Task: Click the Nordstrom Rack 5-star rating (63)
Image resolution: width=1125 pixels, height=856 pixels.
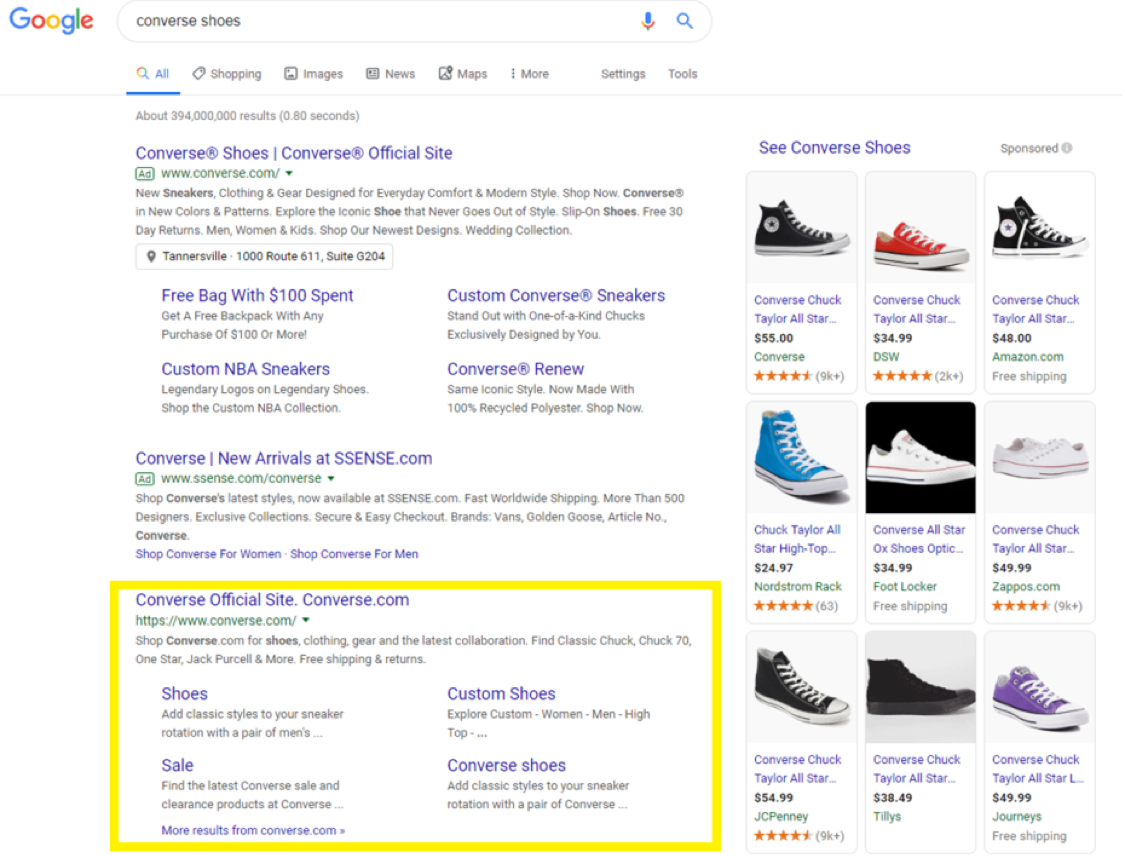Action: click(796, 606)
